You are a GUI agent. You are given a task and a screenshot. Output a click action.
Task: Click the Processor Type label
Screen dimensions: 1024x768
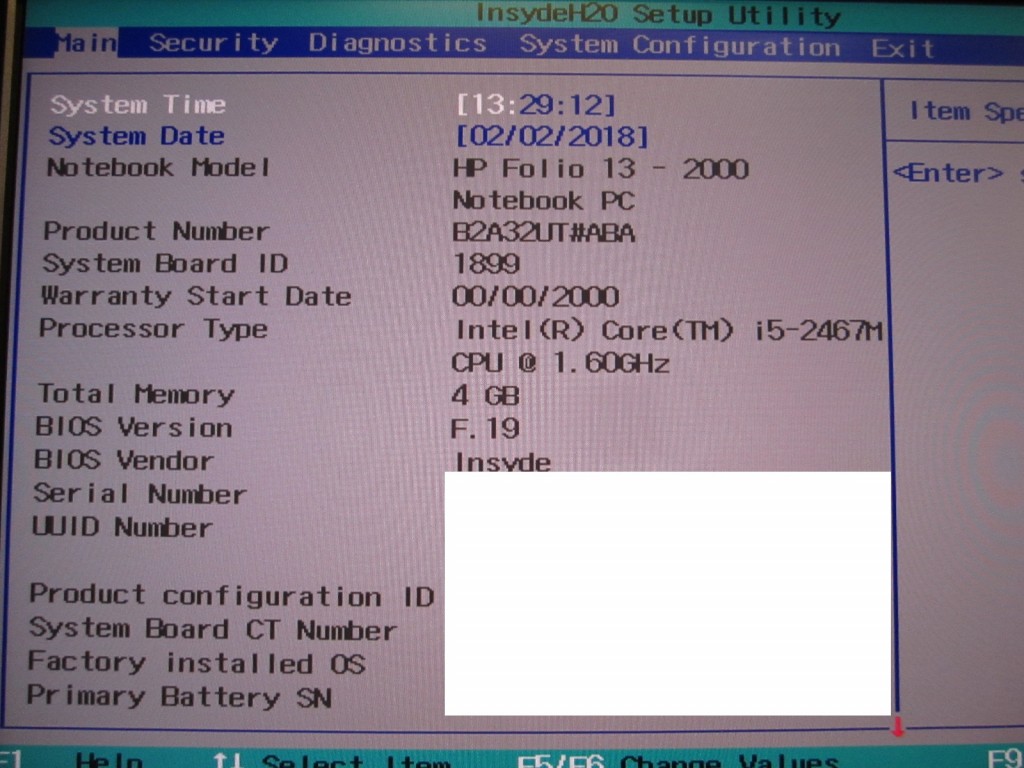[153, 328]
